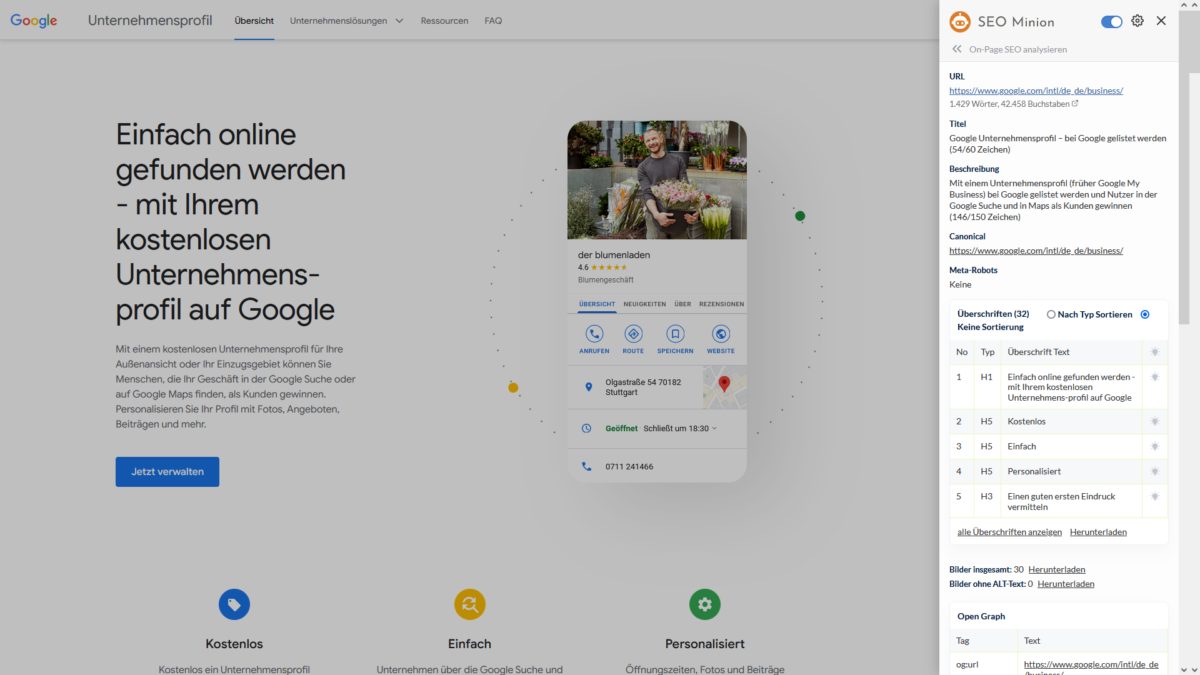This screenshot has height=675, width=1200.
Task: Open the FAQ navigation item
Action: (493, 20)
